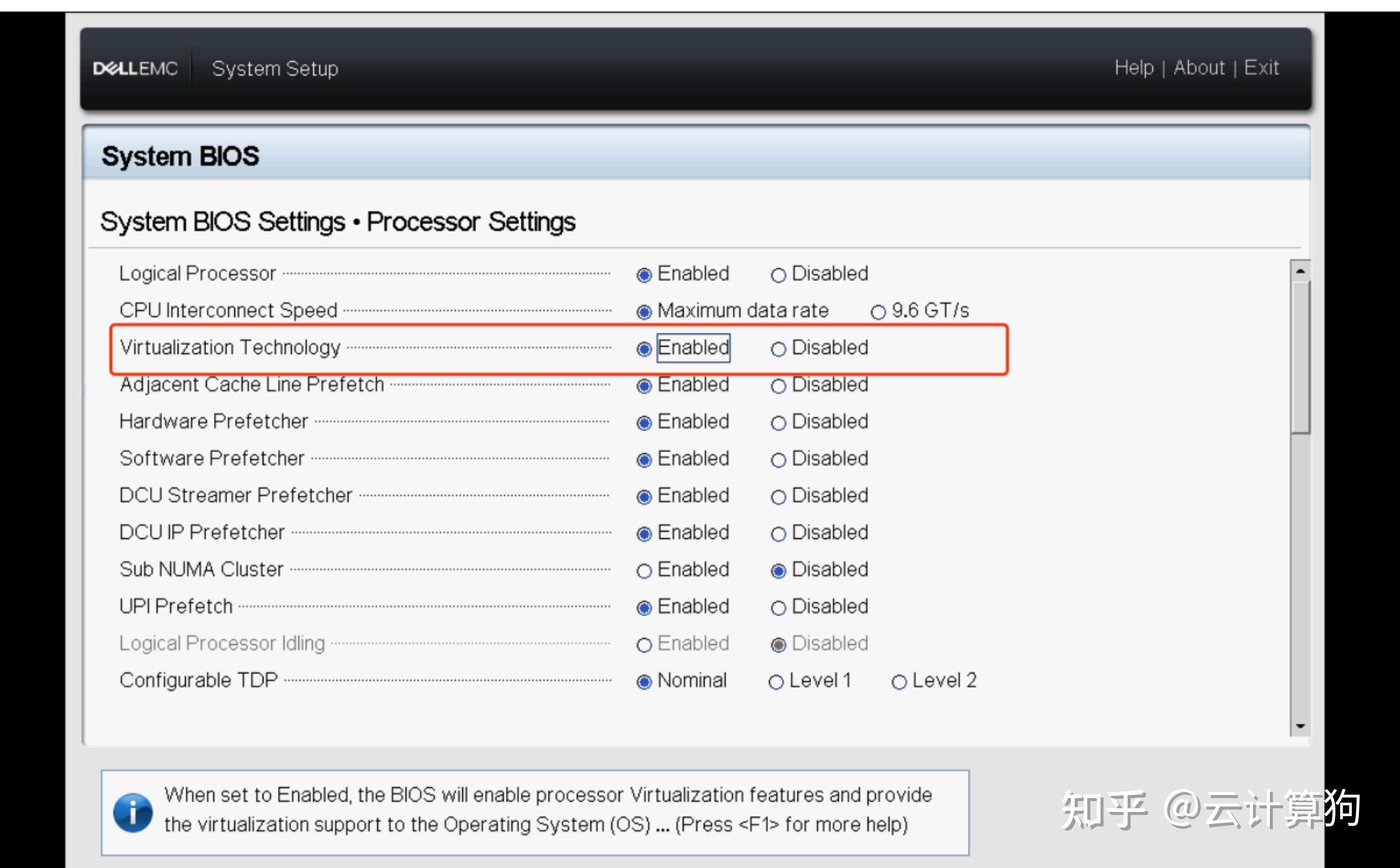This screenshot has height=868, width=1400.
Task: Turn off Software Prefetcher
Action: (779, 460)
